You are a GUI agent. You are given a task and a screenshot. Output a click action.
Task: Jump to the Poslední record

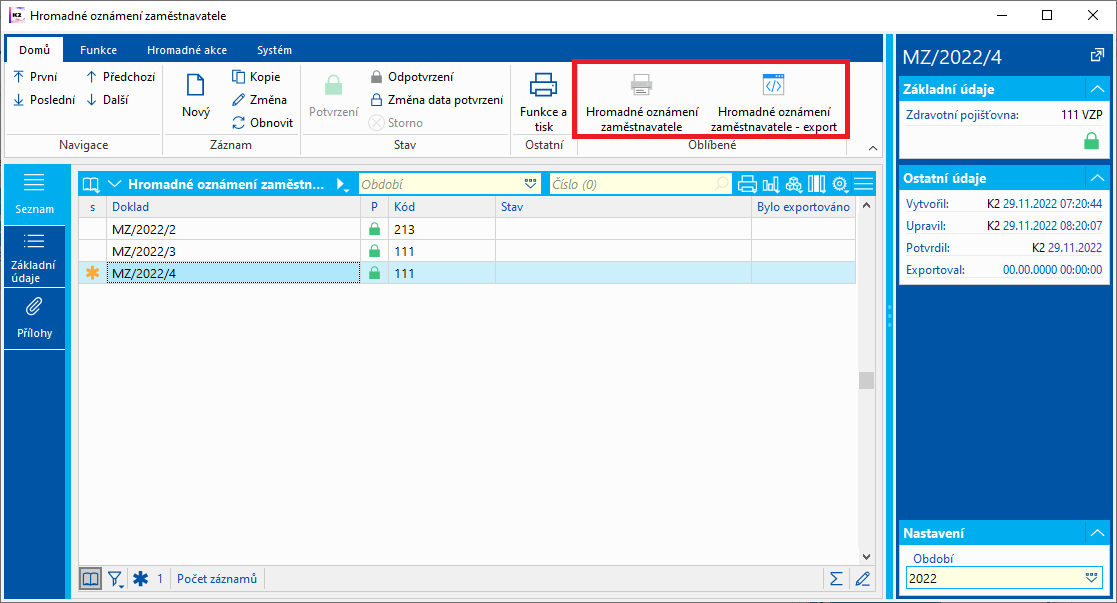[x=43, y=100]
